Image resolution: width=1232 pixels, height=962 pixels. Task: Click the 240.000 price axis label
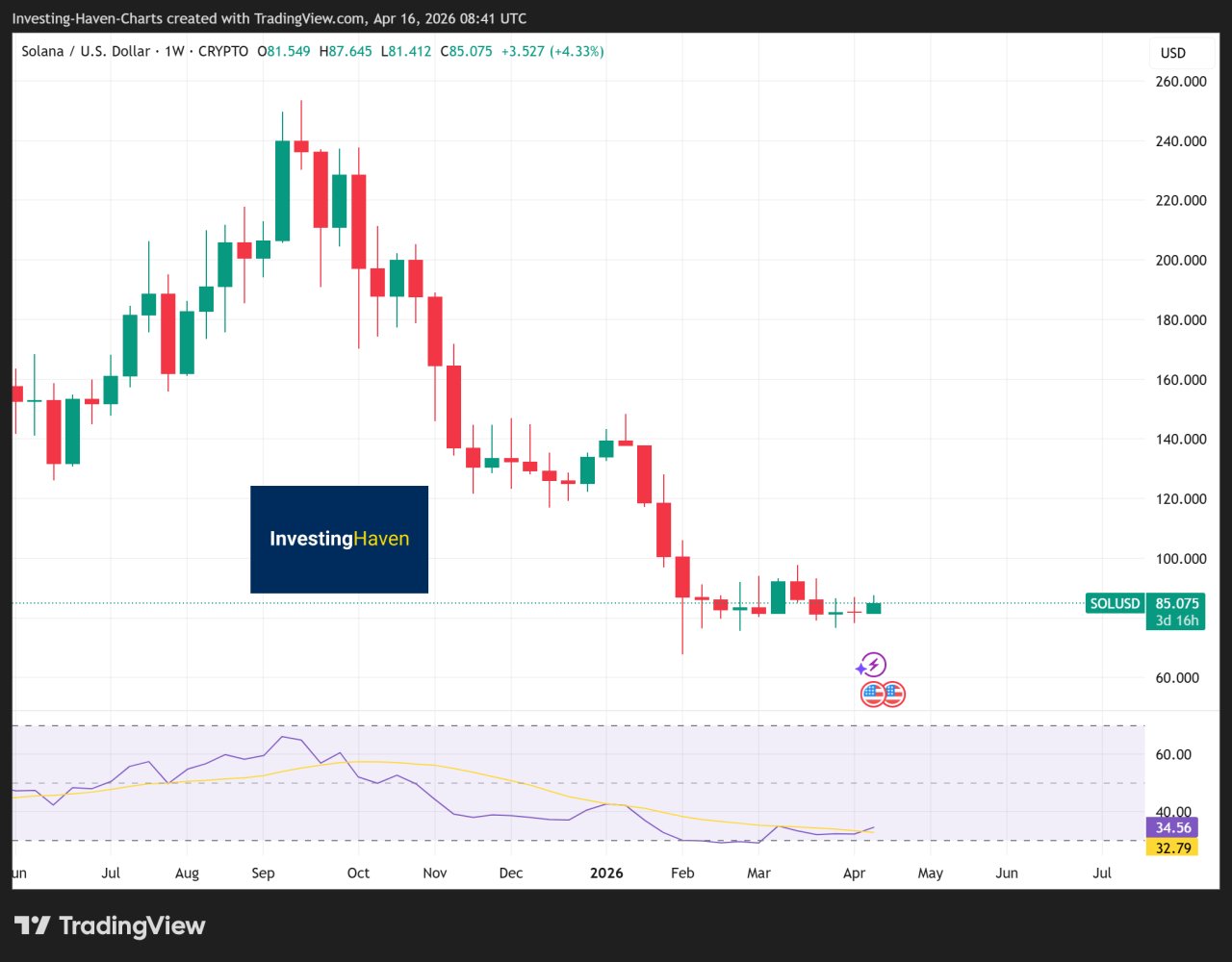tap(1181, 141)
